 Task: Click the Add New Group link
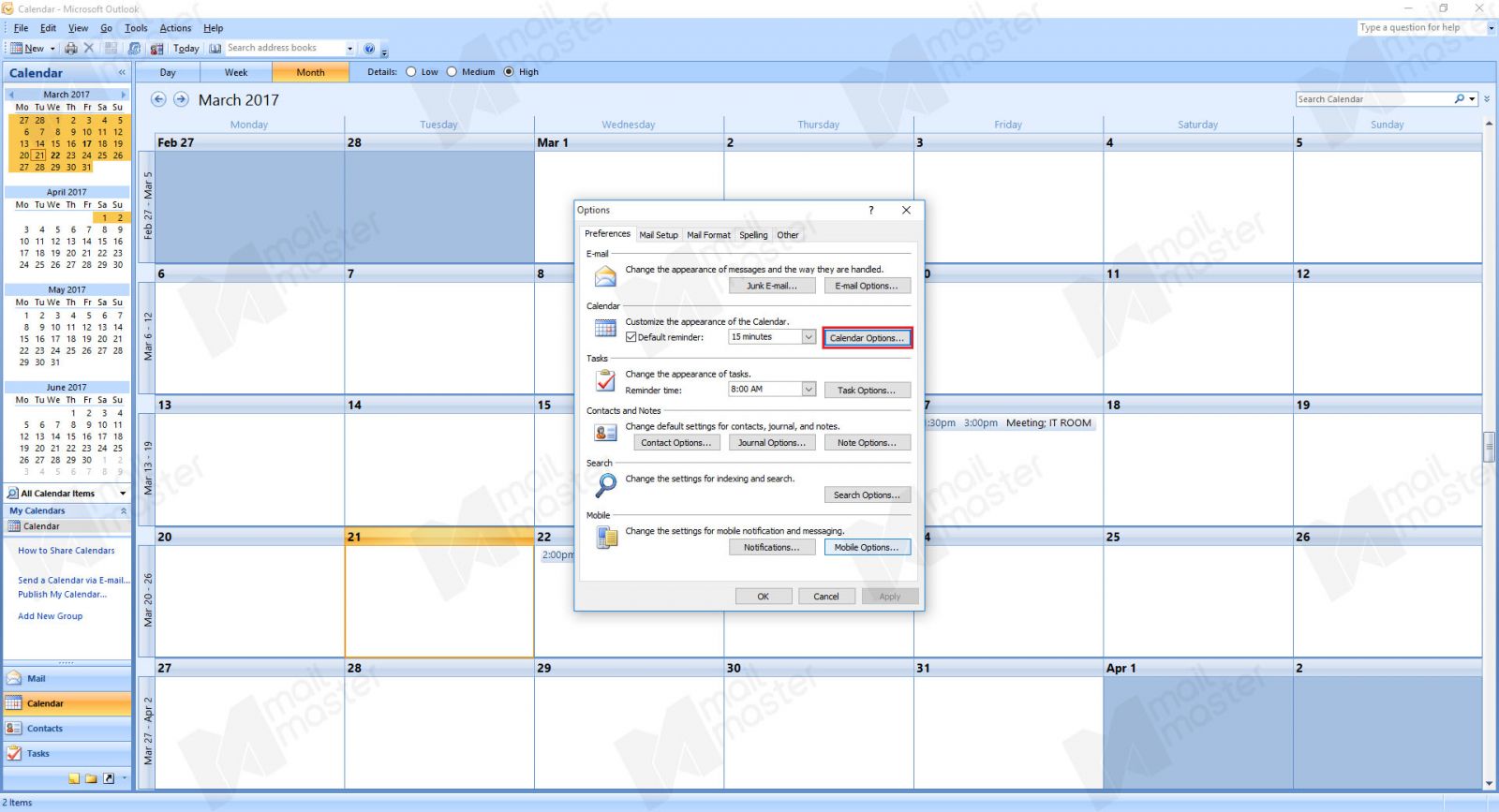(x=50, y=616)
